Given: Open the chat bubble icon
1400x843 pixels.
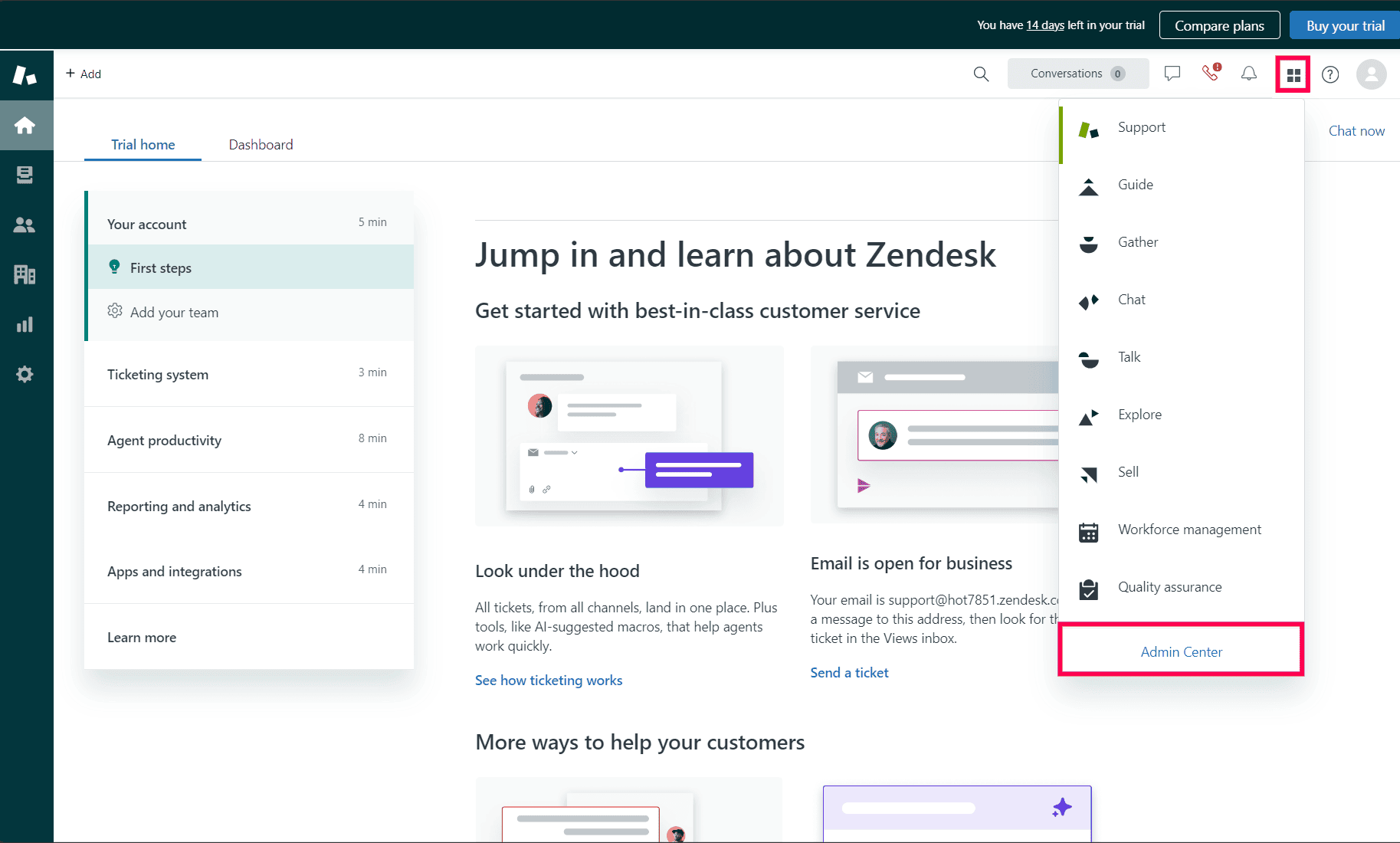Looking at the screenshot, I should [x=1172, y=74].
